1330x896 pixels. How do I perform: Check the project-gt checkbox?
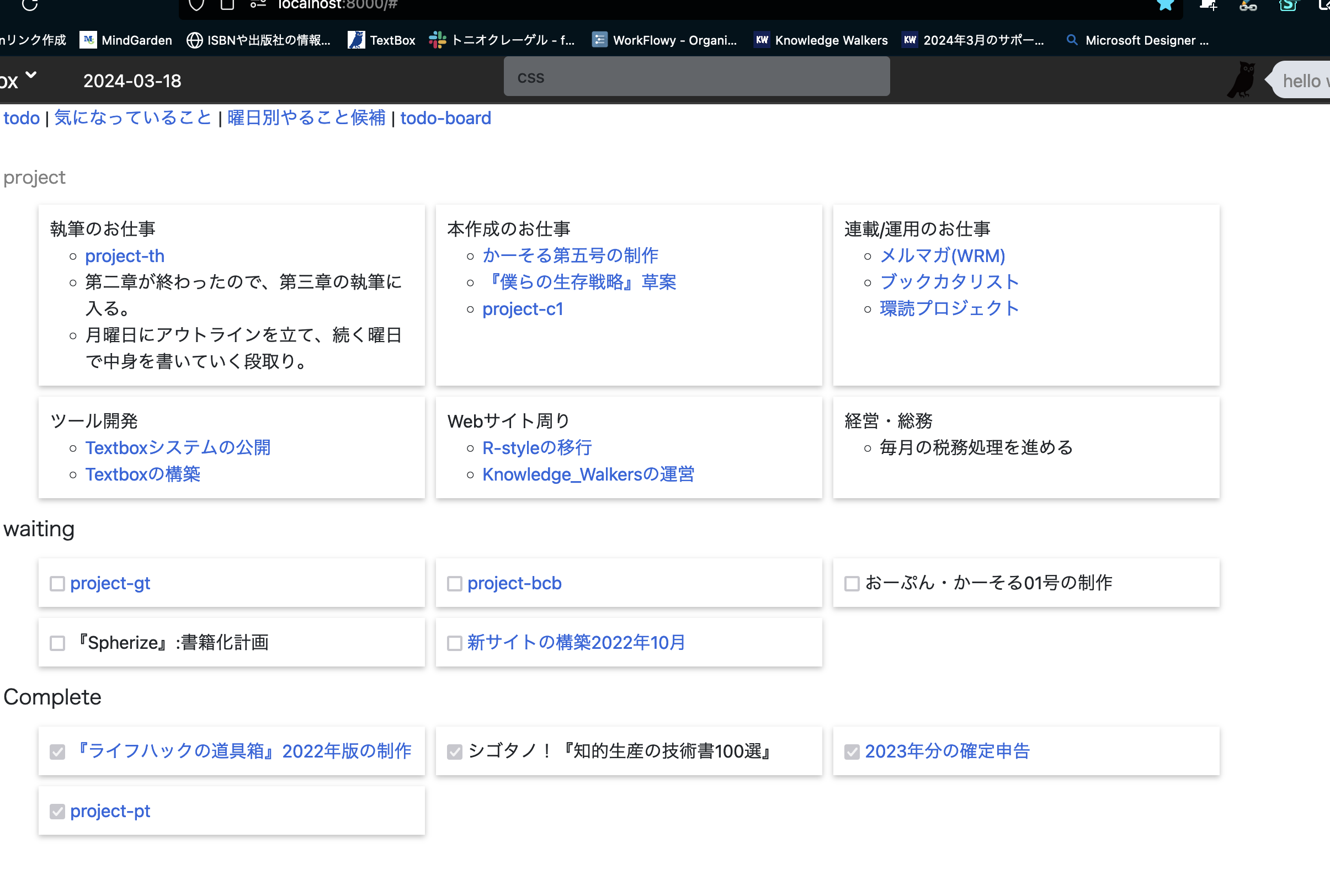pos(57,583)
